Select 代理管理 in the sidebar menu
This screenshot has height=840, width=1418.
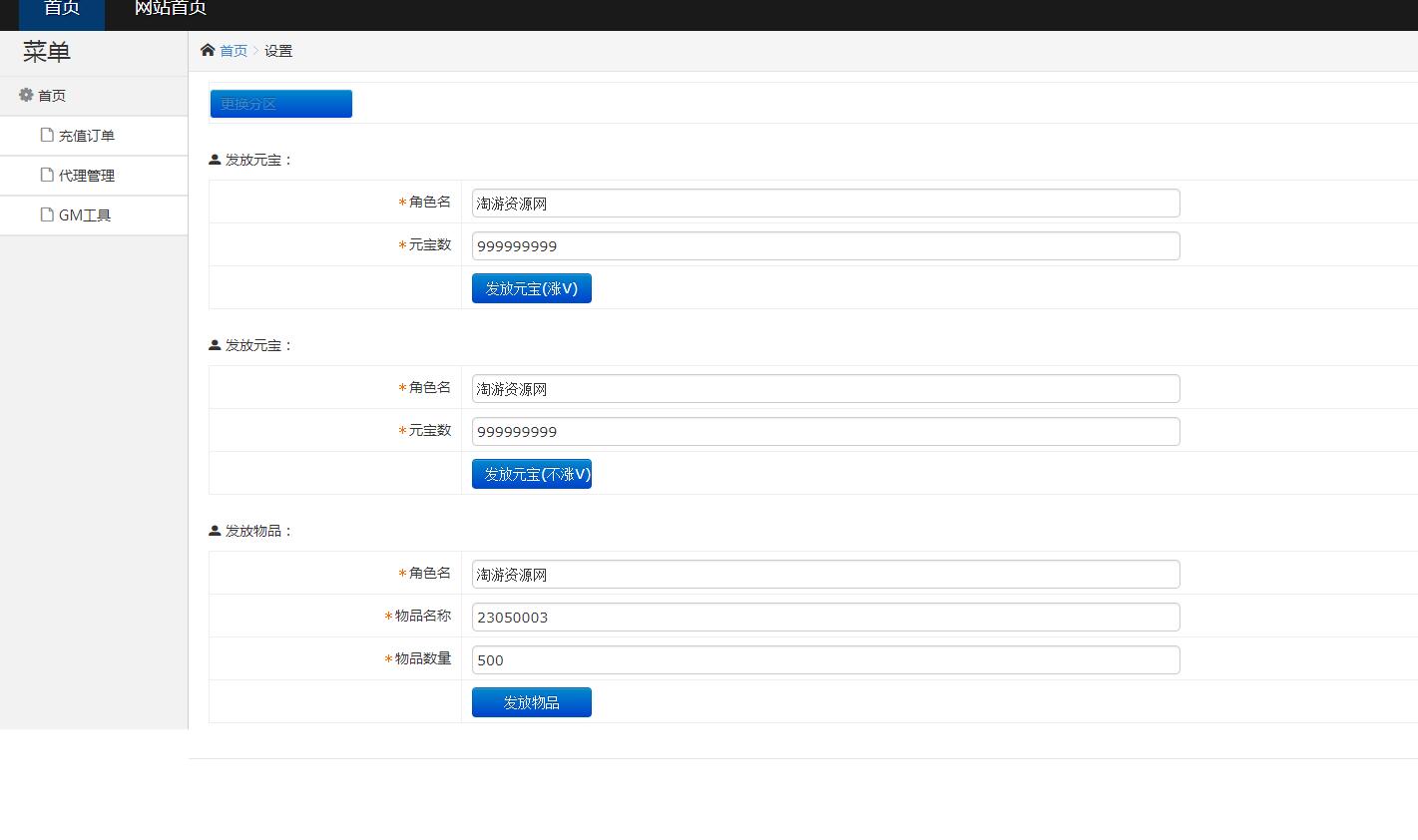(87, 176)
